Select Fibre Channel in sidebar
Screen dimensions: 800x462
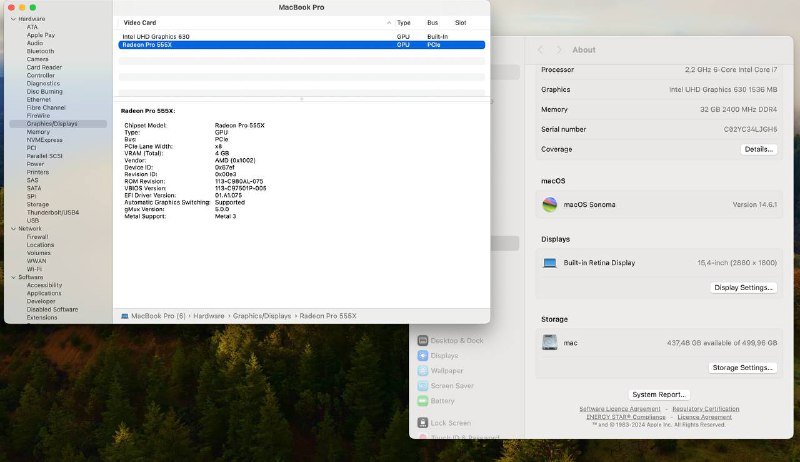[x=46, y=108]
